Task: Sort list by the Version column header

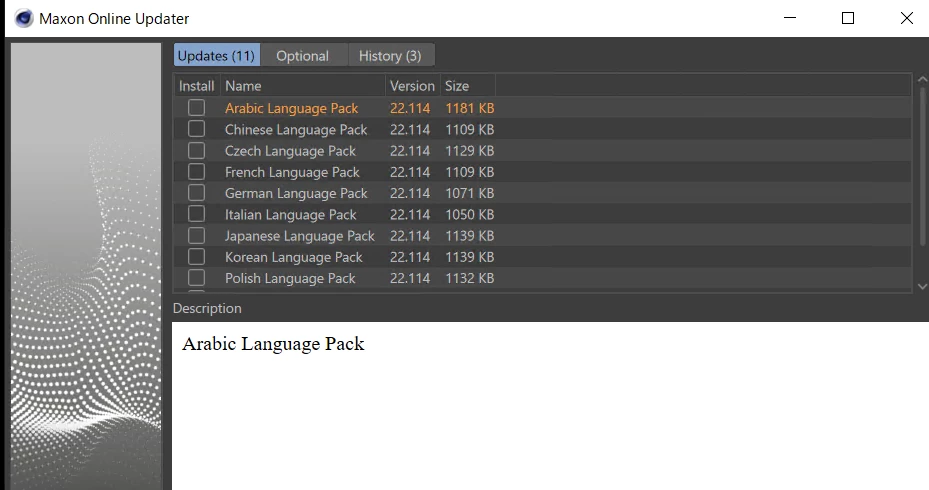Action: [412, 86]
